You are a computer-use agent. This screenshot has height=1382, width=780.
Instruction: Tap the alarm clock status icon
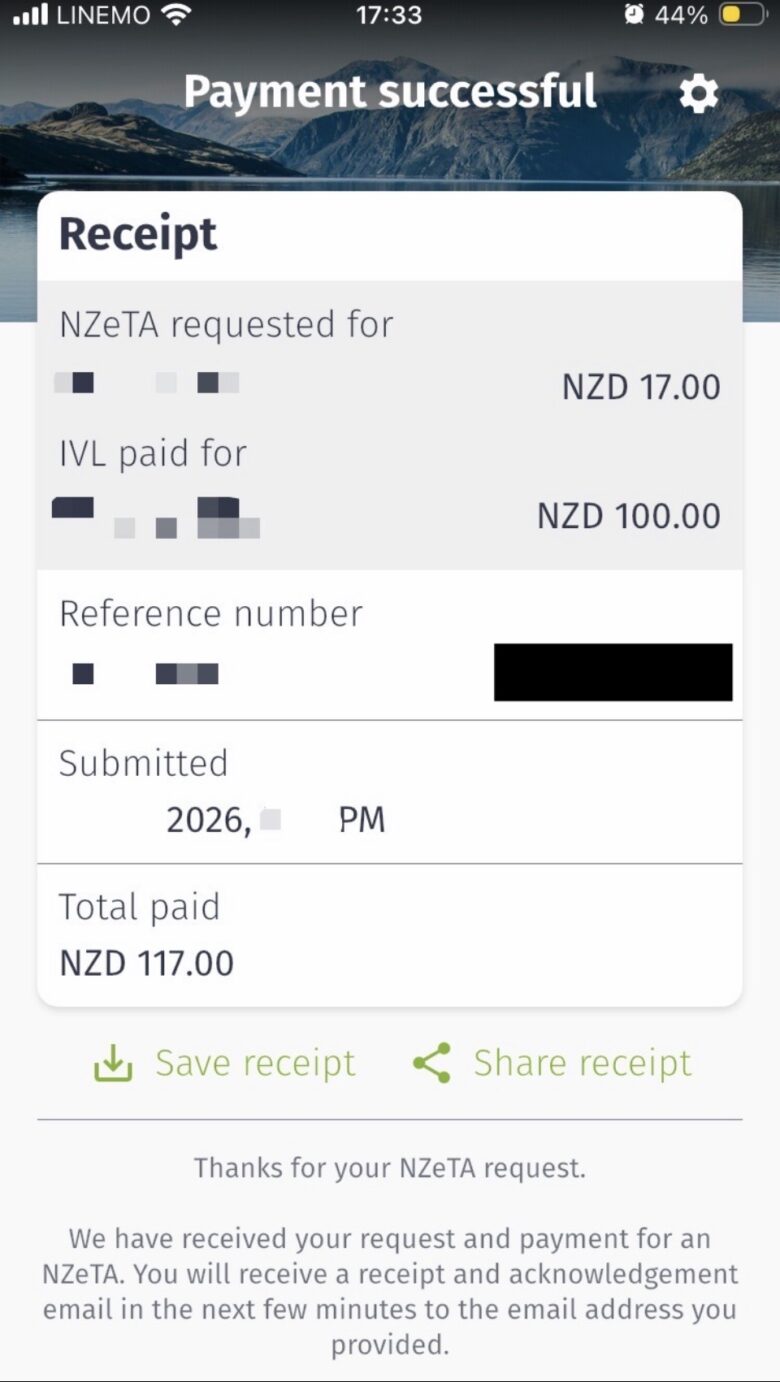click(633, 15)
